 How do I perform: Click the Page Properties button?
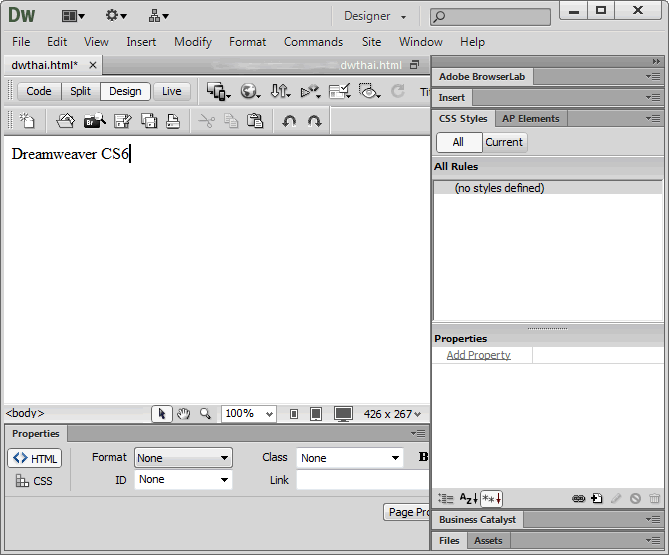point(407,512)
